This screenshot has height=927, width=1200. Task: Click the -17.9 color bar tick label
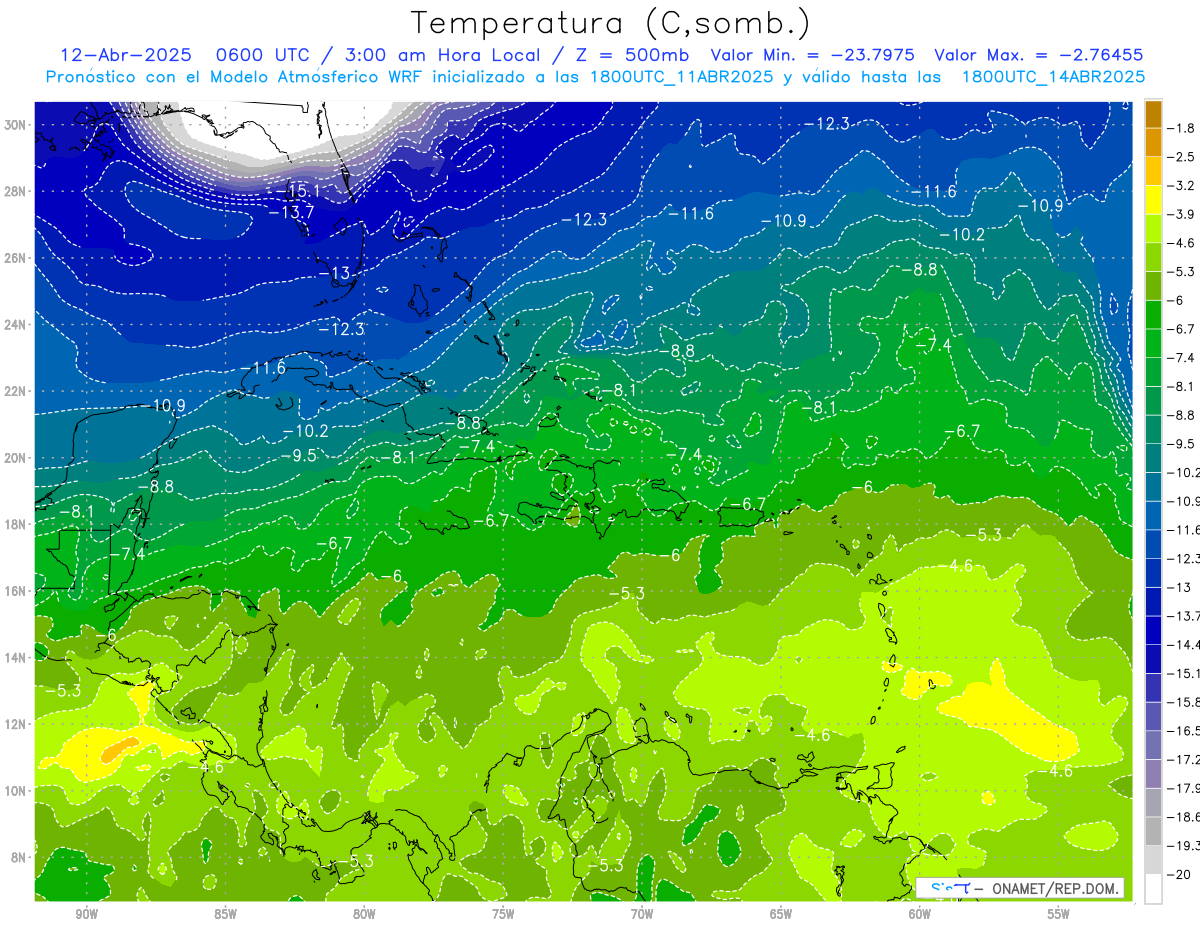point(1184,787)
